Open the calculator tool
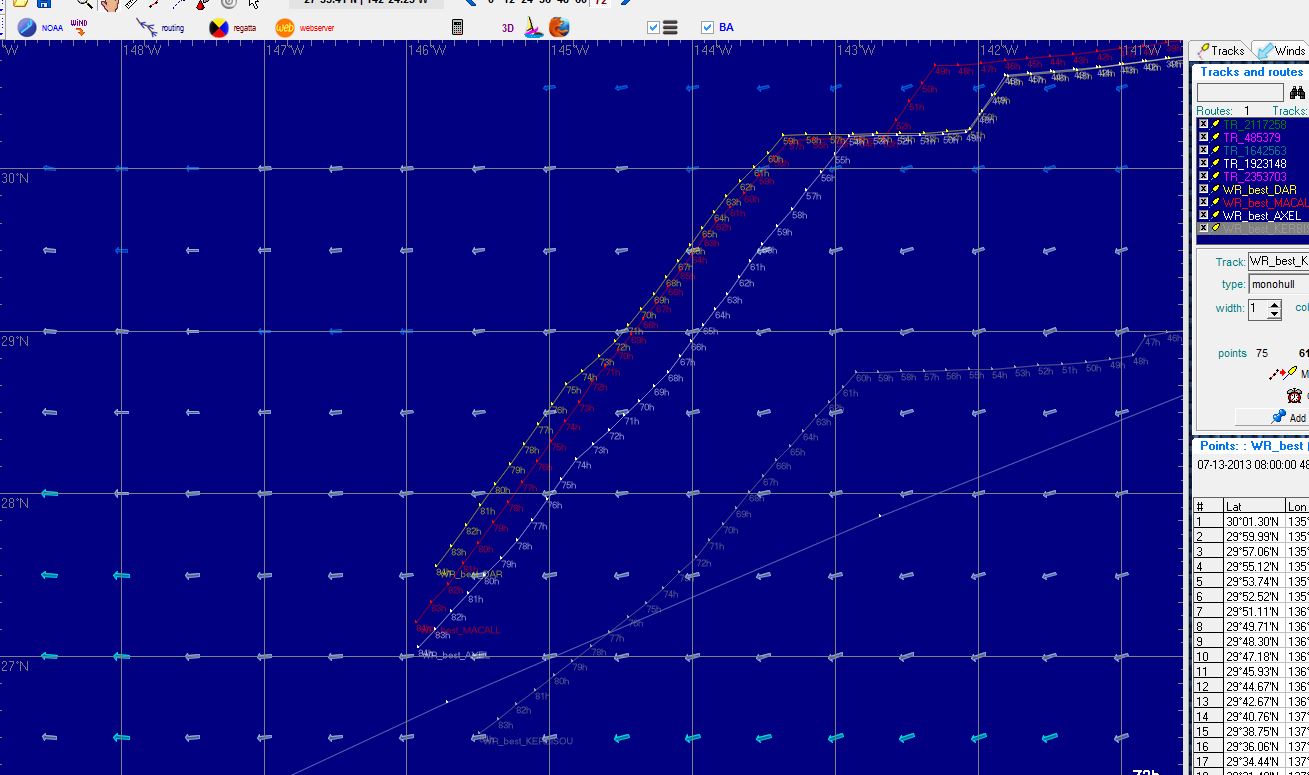1309x775 pixels. [x=457, y=28]
